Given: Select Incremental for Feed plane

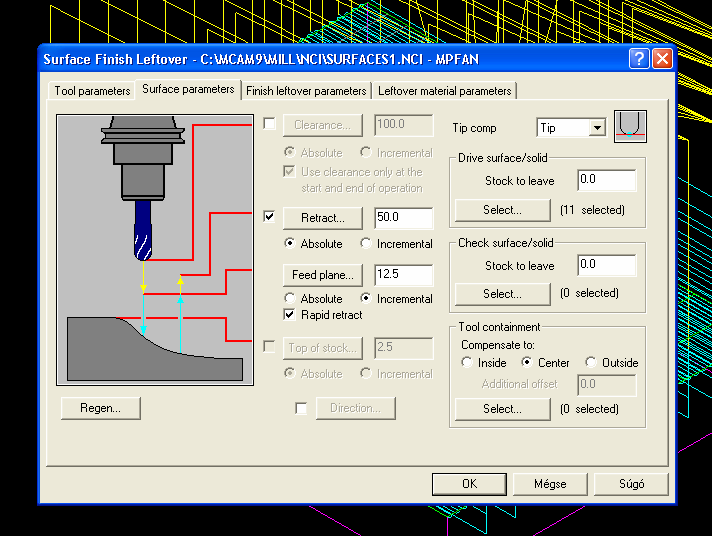Looking at the screenshot, I should (366, 298).
